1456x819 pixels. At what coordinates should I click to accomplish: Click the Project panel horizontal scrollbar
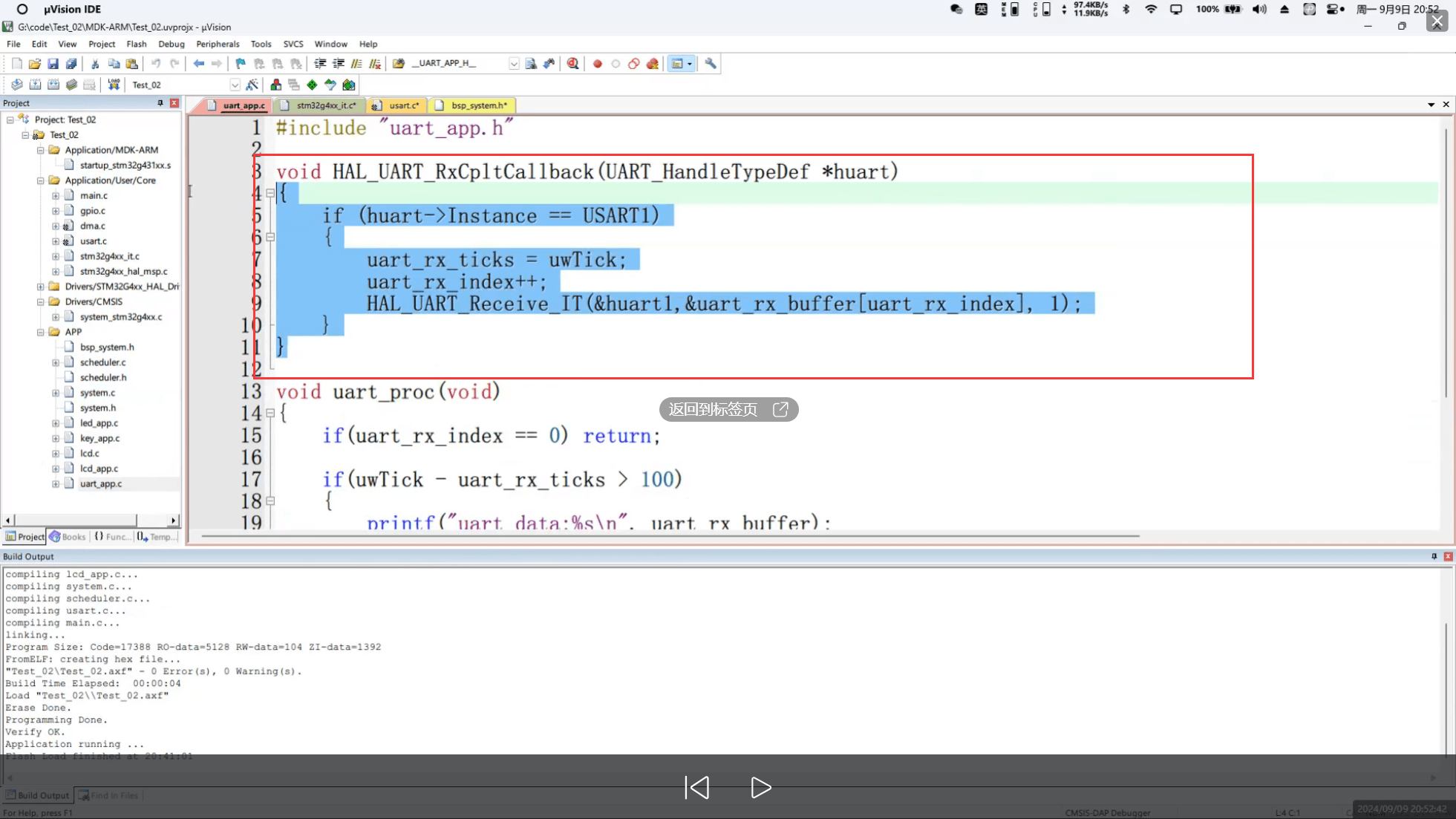[x=74, y=520]
